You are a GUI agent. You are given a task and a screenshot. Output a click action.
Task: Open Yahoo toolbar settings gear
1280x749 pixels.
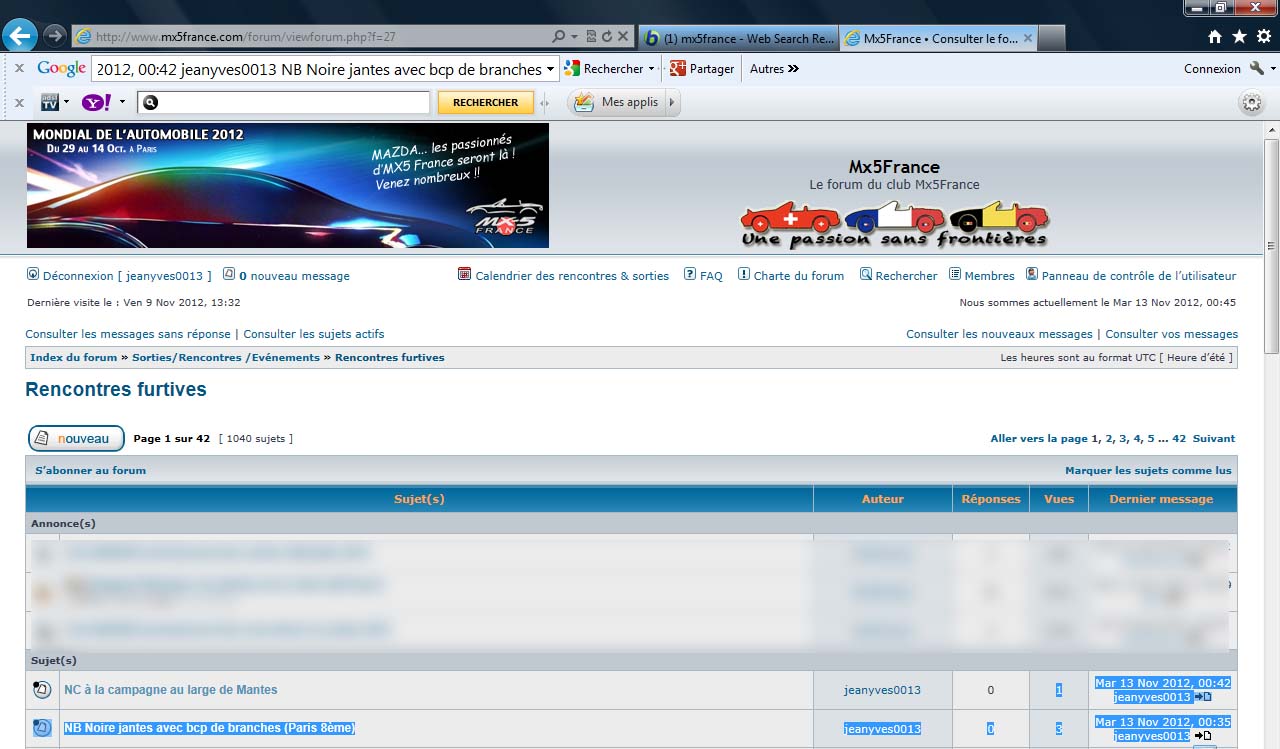click(1250, 102)
